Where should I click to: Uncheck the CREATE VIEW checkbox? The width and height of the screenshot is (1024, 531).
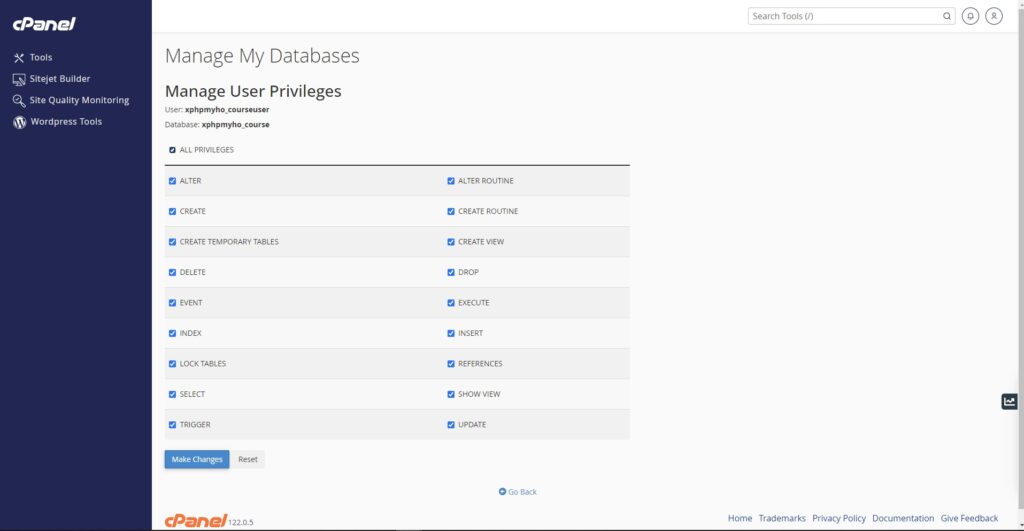click(451, 242)
